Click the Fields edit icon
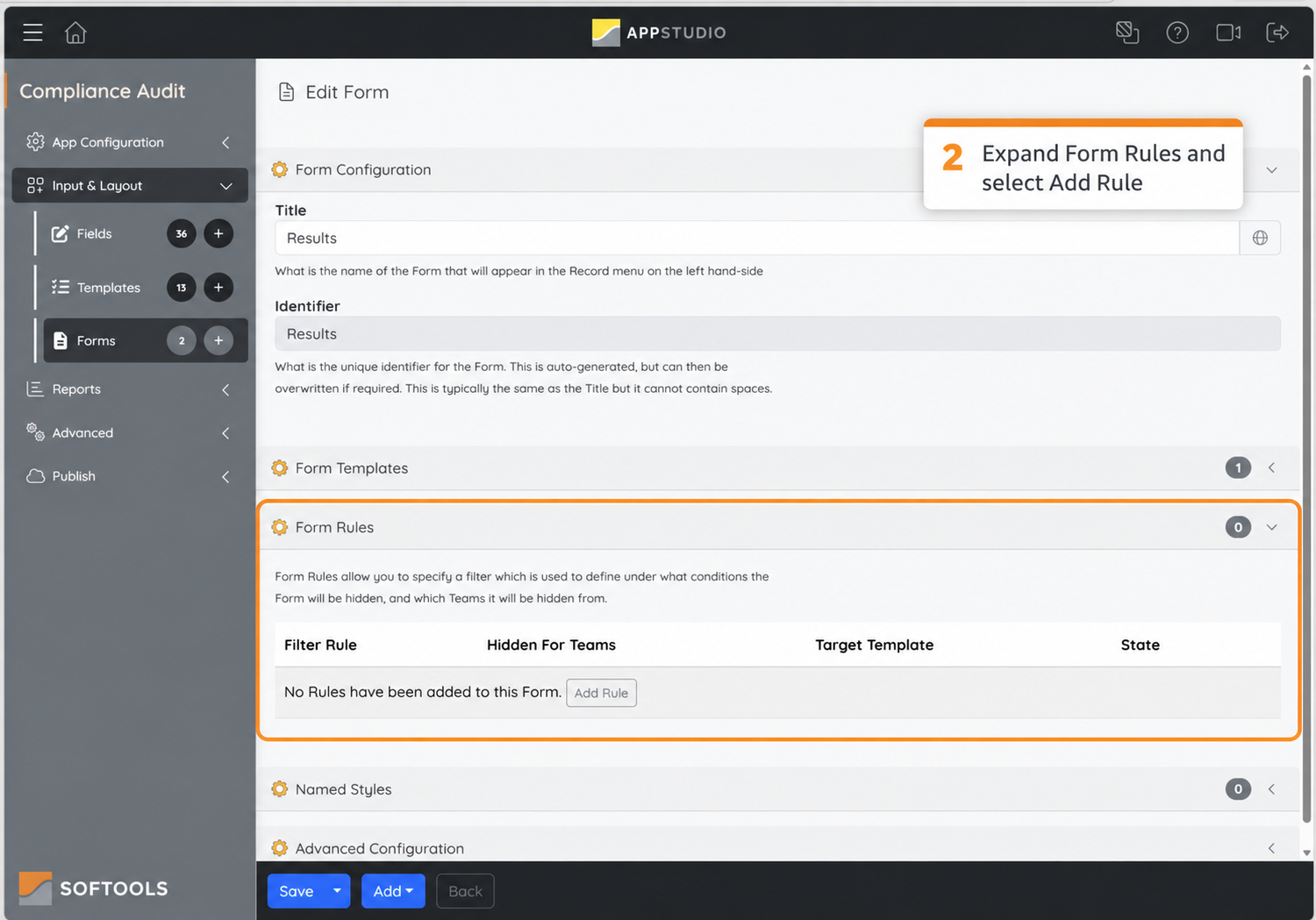The width and height of the screenshot is (1316, 920). coord(60,233)
